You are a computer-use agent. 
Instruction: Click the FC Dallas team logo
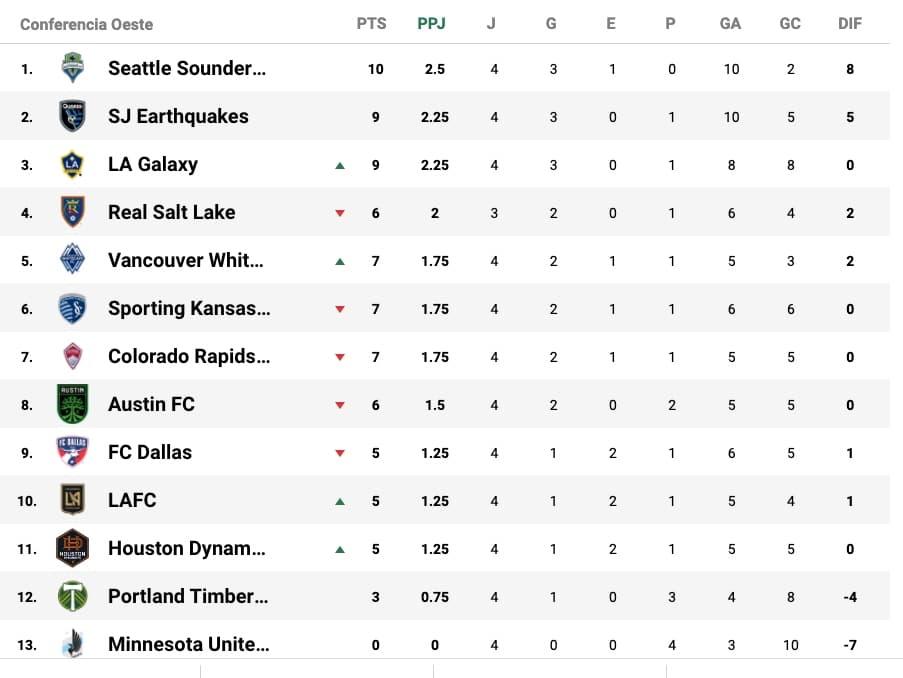tap(72, 452)
